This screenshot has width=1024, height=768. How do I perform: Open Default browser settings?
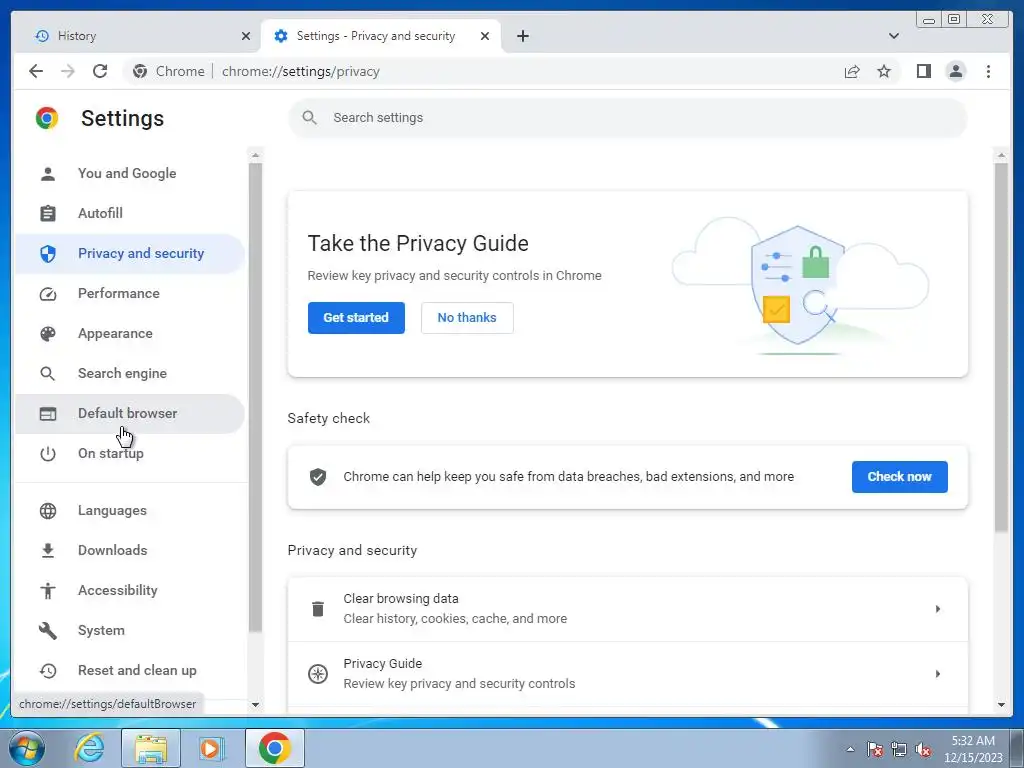click(130, 413)
